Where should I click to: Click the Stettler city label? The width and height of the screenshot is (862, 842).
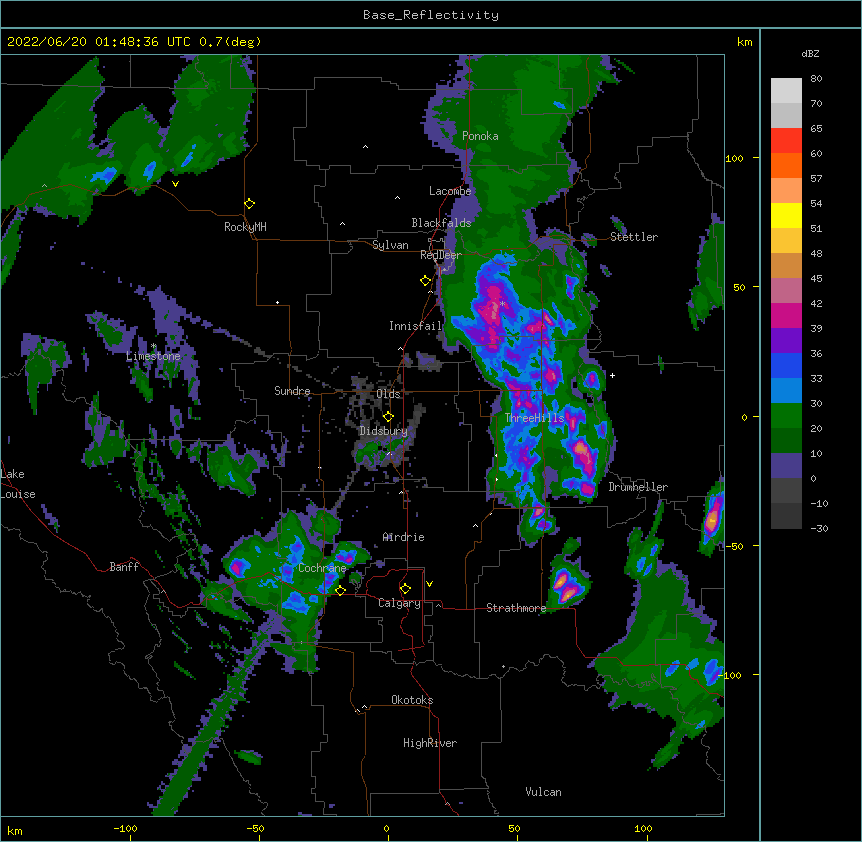pyautogui.click(x=634, y=237)
